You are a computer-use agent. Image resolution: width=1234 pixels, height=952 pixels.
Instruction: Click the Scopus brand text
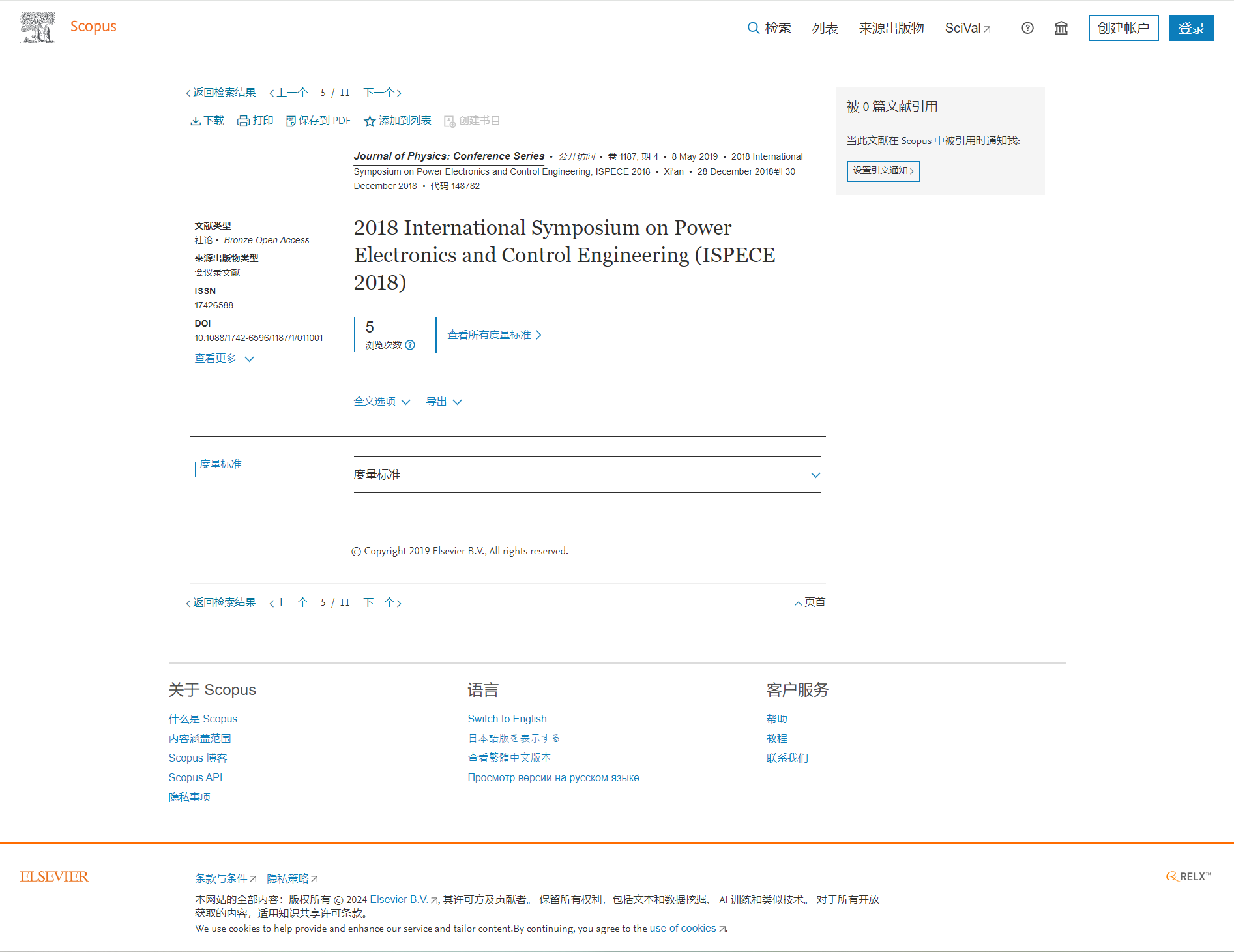click(x=93, y=27)
